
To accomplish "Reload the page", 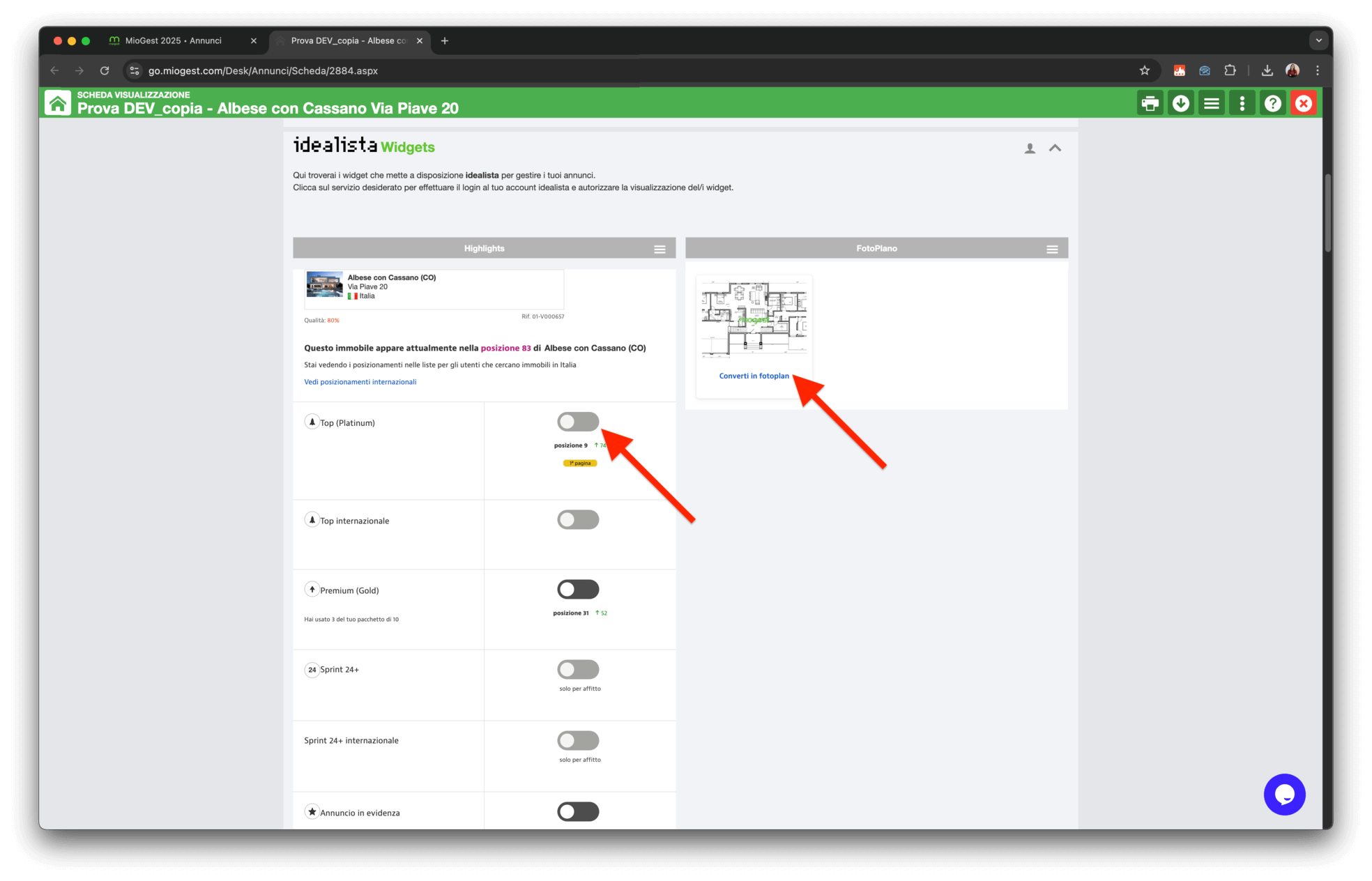I will [x=105, y=70].
